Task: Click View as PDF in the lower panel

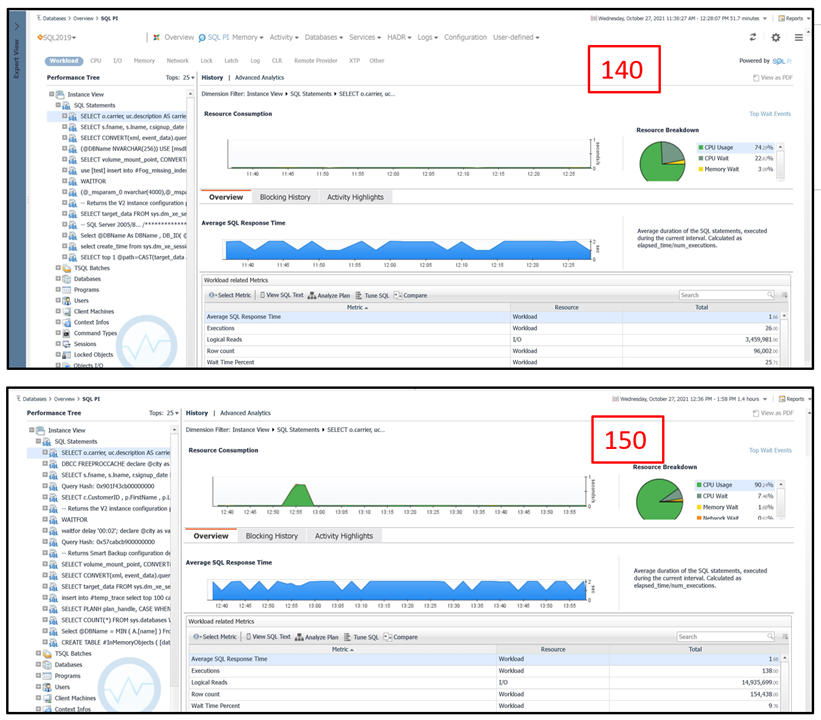Action: (x=773, y=413)
